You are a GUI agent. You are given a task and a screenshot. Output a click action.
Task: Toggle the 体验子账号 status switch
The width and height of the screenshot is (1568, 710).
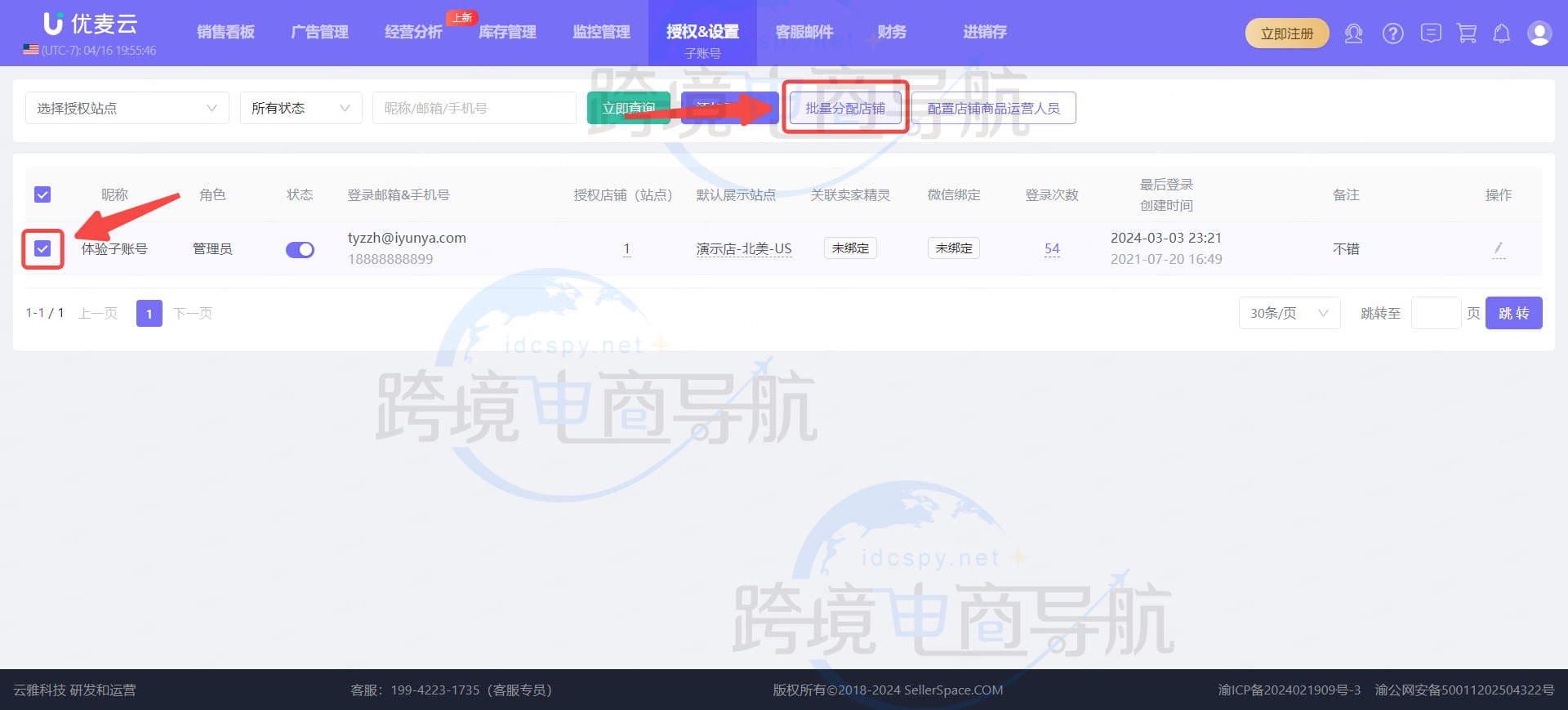point(300,249)
